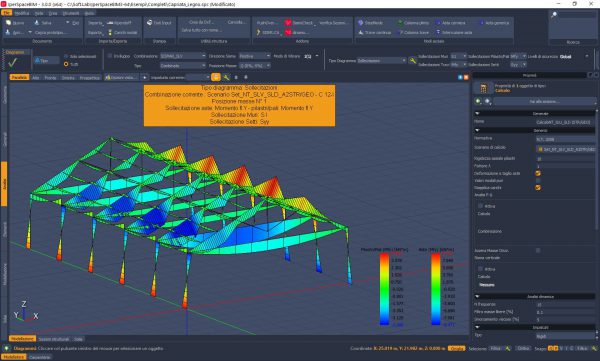Click the N frequenze value field
The width and height of the screenshot is (600, 361).
[565, 305]
